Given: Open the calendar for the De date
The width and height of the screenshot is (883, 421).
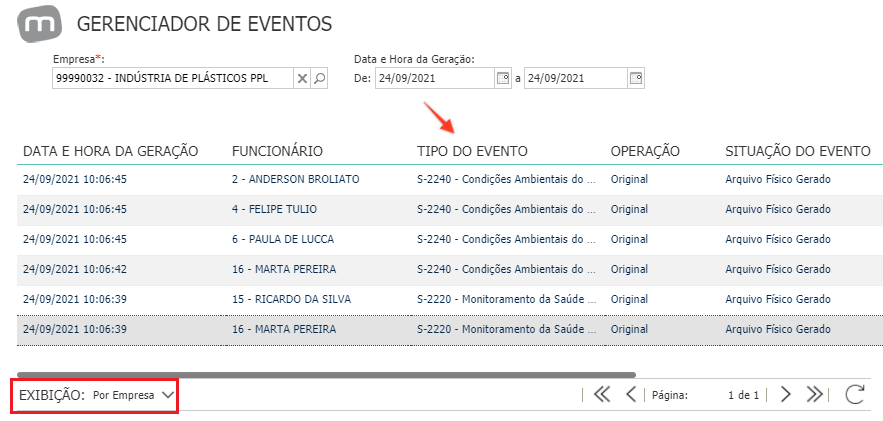Looking at the screenshot, I should [x=503, y=79].
